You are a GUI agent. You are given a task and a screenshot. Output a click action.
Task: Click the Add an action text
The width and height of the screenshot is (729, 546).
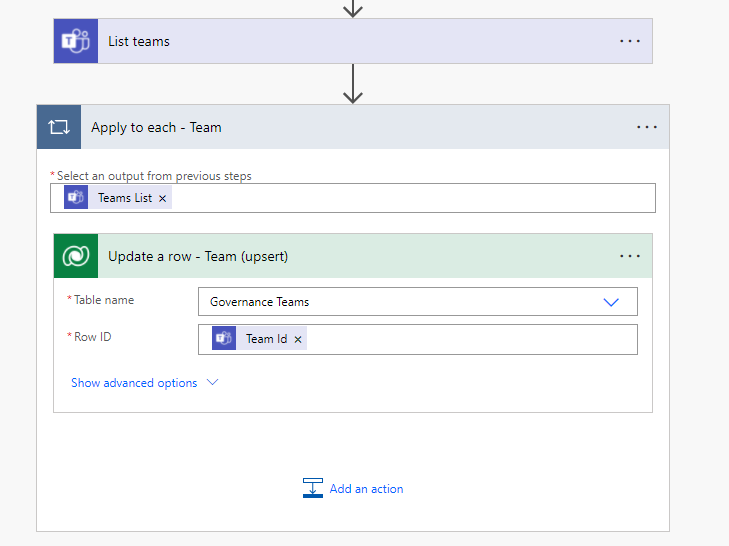(x=366, y=489)
